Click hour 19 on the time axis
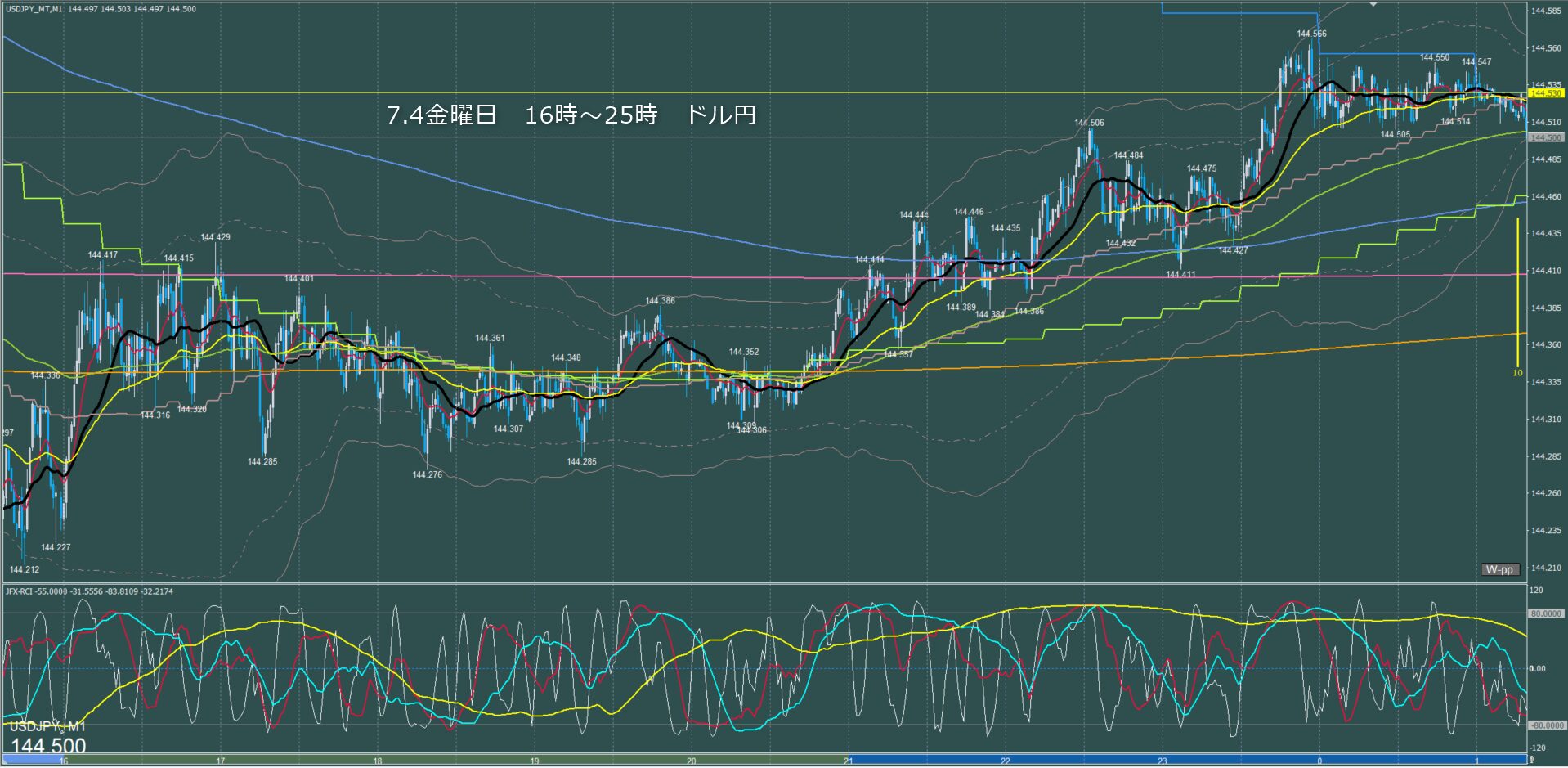This screenshot has width=1568, height=768. [535, 761]
